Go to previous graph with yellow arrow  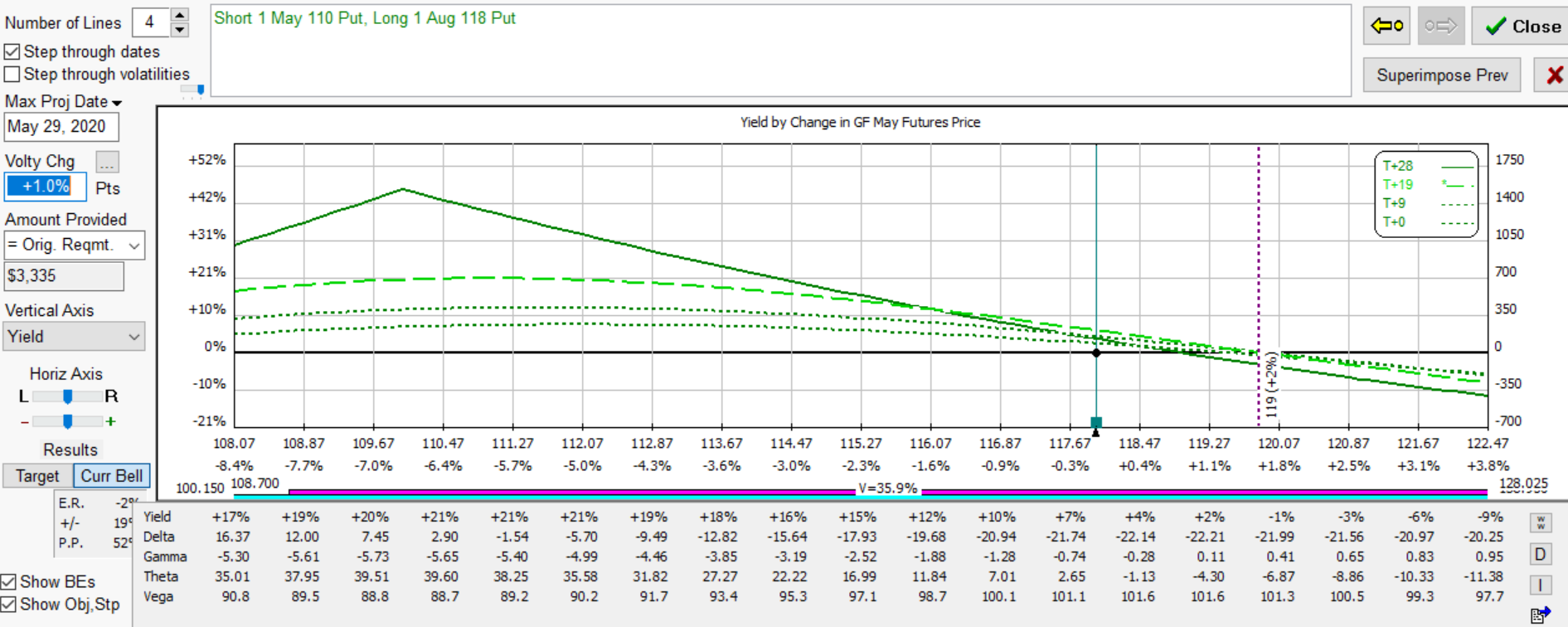tap(1387, 26)
